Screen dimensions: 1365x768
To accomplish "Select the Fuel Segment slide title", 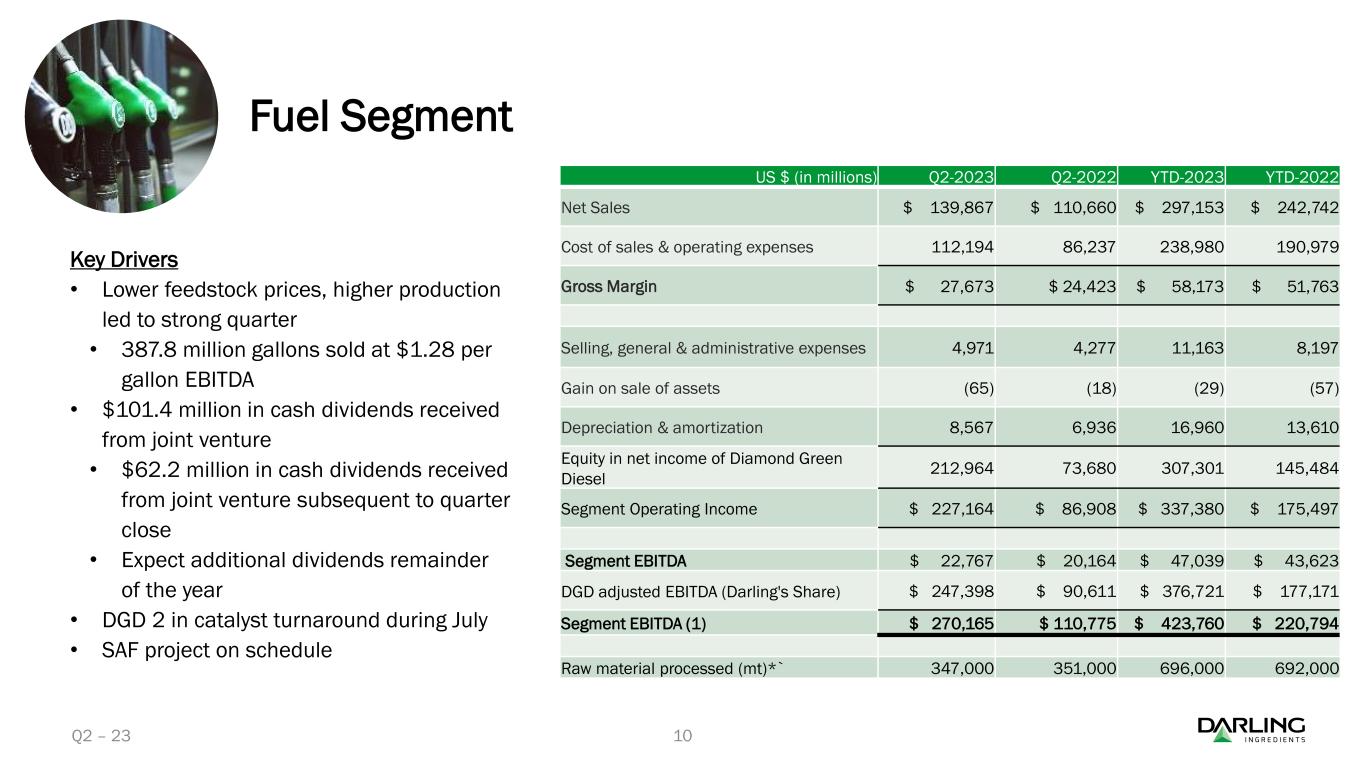I will point(380,117).
